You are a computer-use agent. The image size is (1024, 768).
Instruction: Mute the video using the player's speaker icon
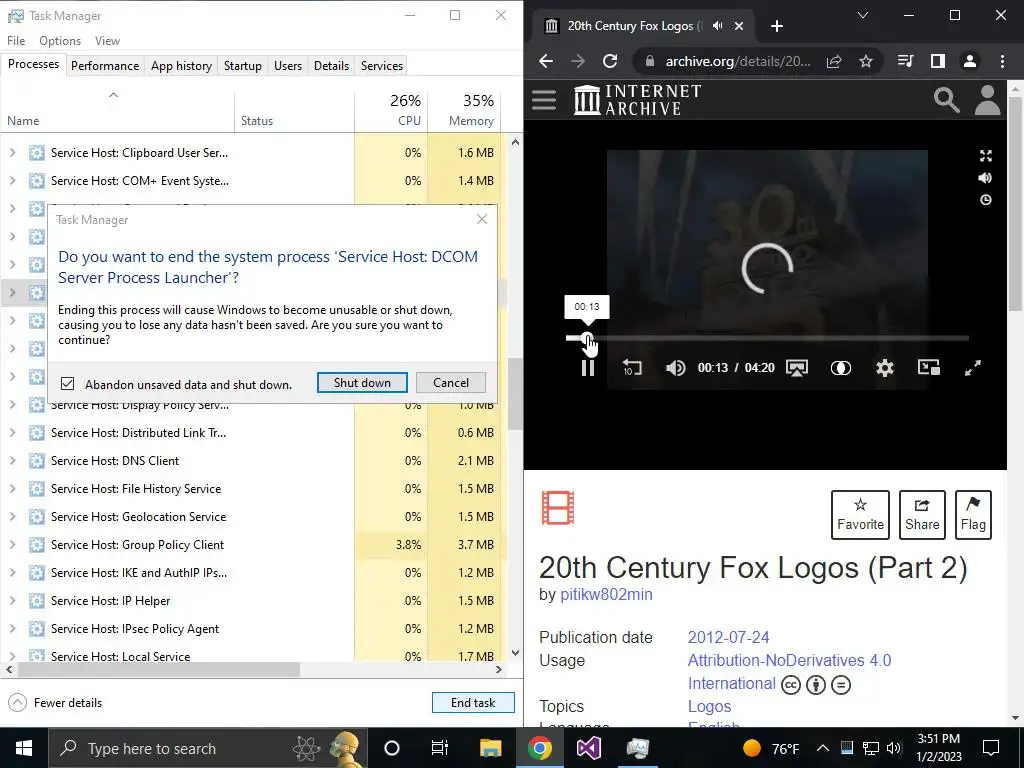point(675,368)
